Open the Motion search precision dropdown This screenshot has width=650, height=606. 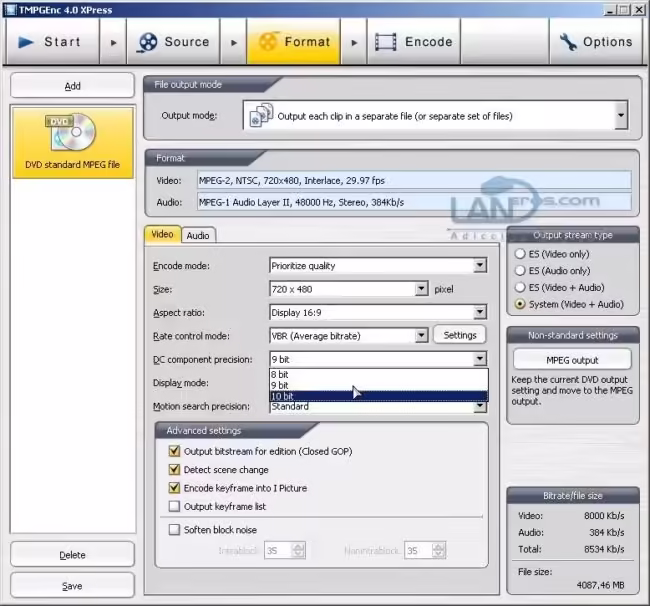coord(480,407)
